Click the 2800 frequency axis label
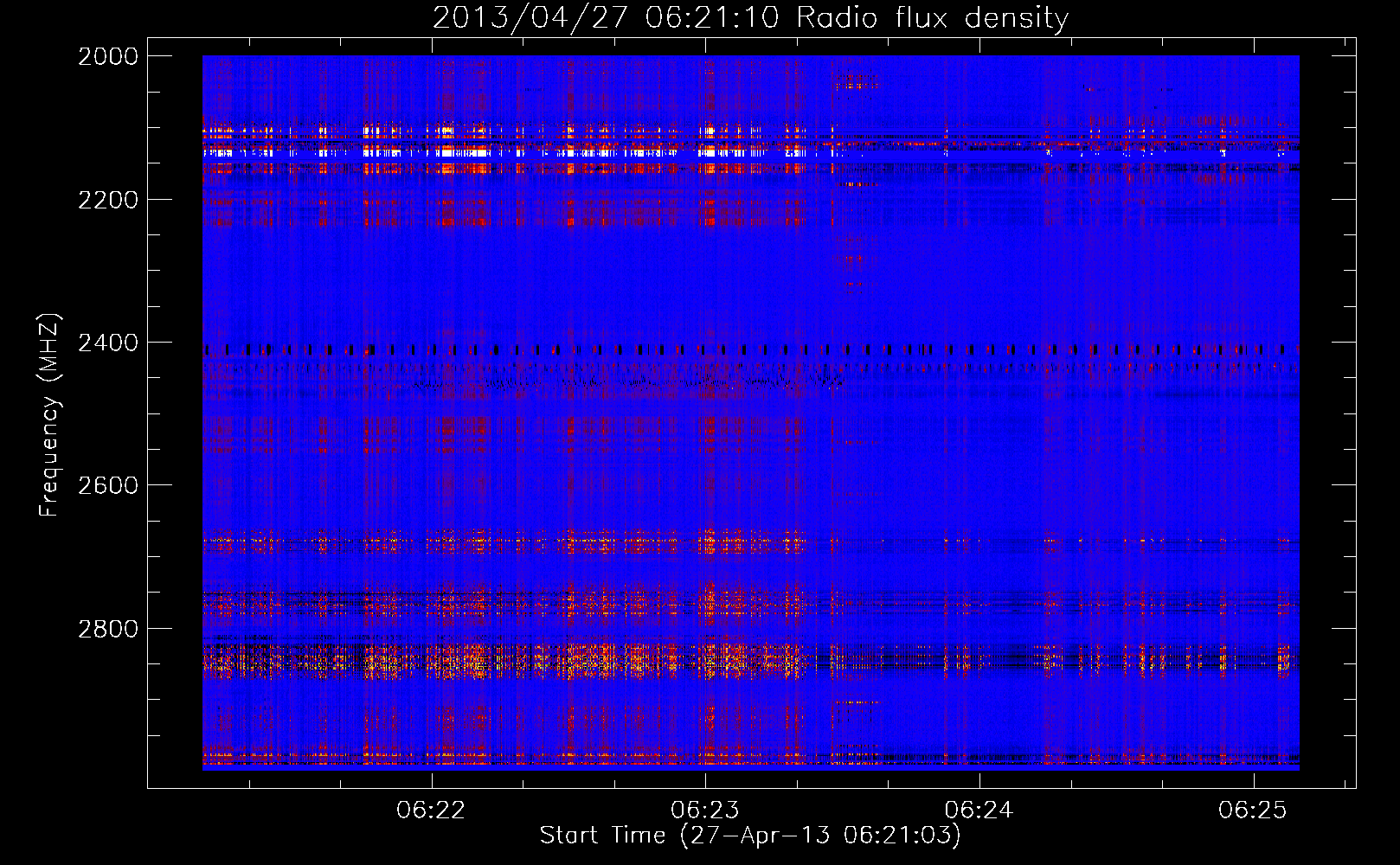This screenshot has width=1400, height=865. tap(108, 629)
